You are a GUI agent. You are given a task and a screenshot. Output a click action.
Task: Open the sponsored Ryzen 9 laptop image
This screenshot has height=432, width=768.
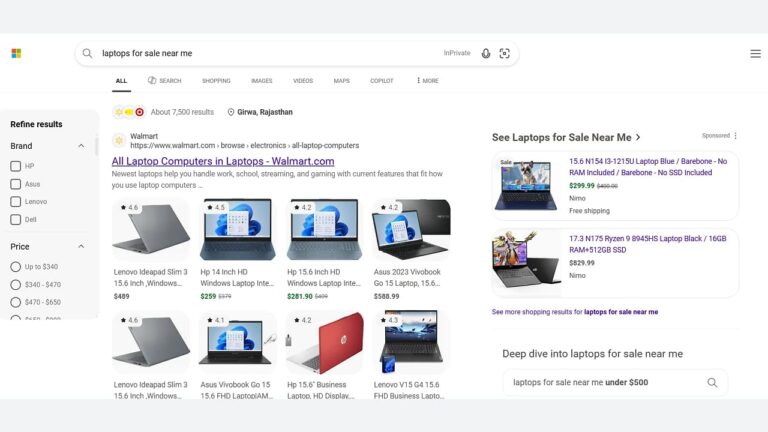[526, 263]
